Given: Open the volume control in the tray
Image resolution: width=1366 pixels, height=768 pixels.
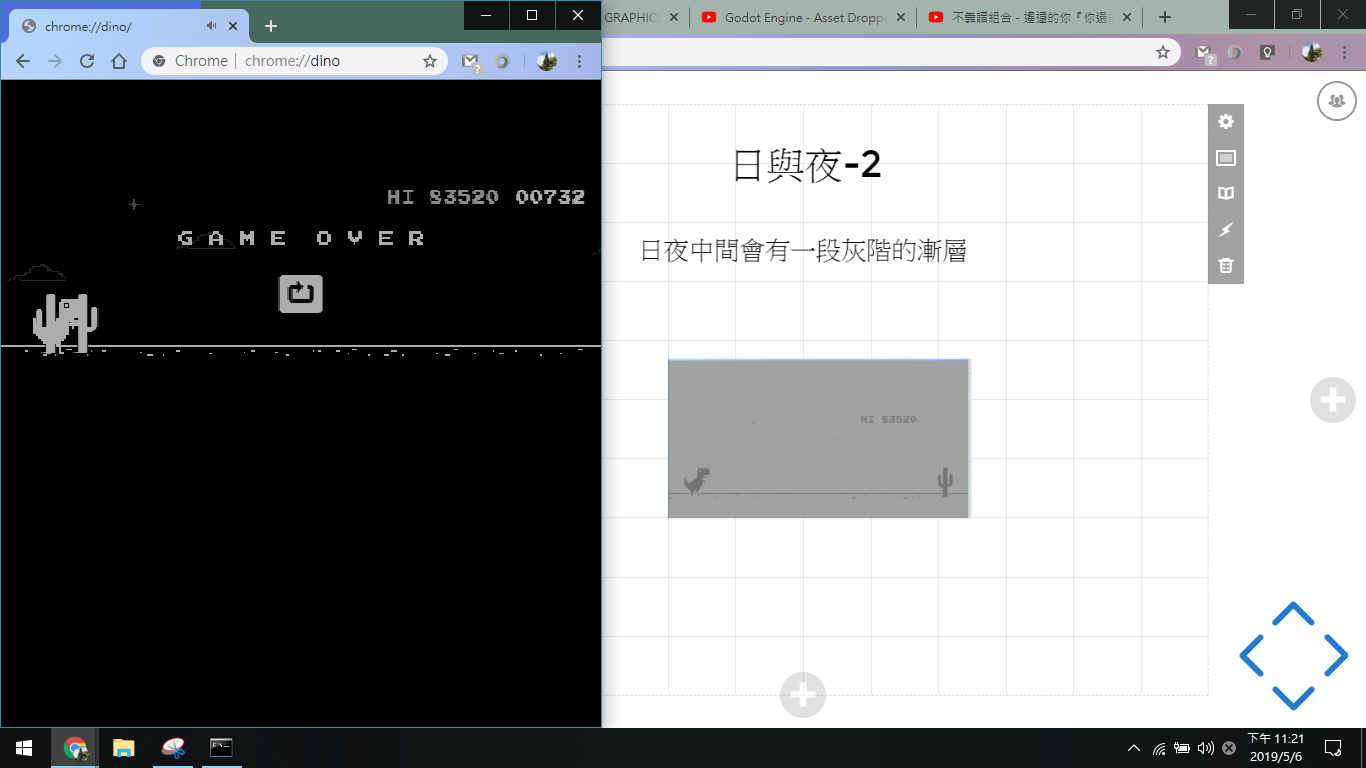Looking at the screenshot, I should (x=1205, y=748).
